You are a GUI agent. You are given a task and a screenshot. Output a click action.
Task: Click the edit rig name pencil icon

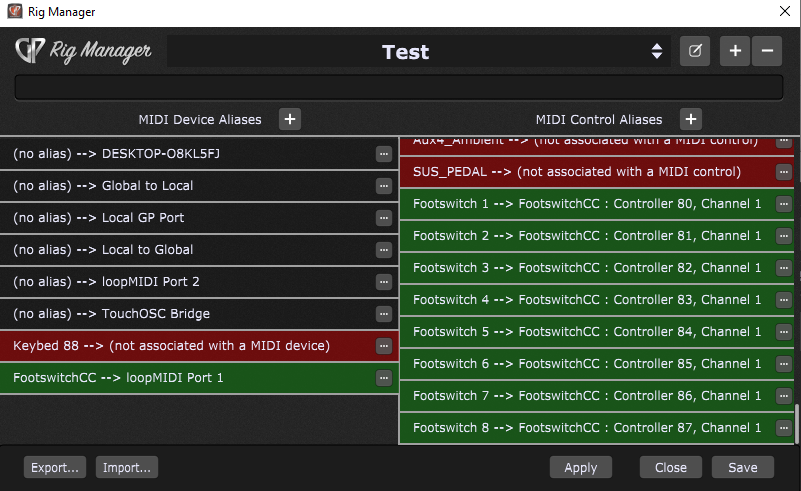(x=694, y=51)
